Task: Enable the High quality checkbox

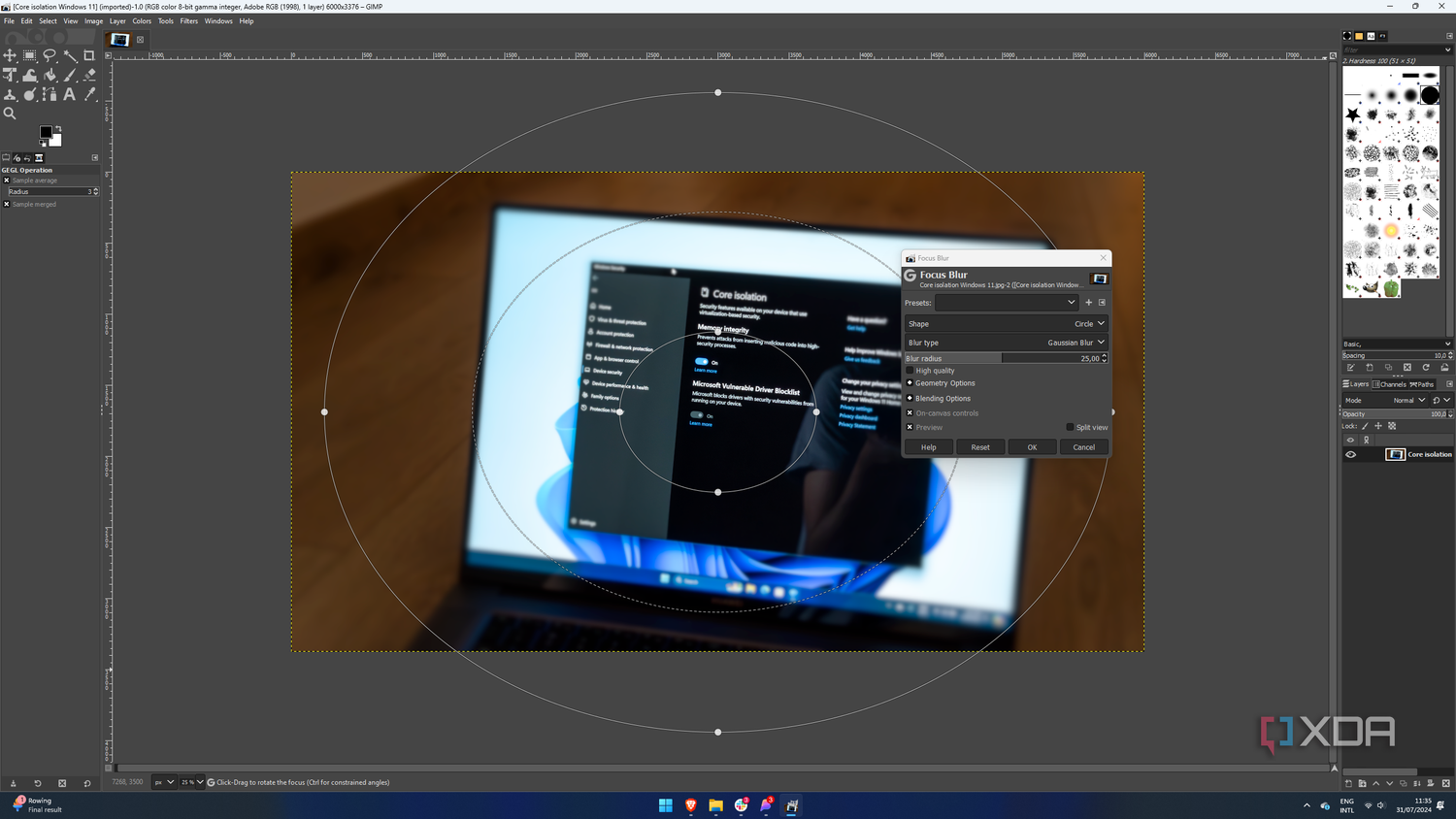Action: click(910, 371)
